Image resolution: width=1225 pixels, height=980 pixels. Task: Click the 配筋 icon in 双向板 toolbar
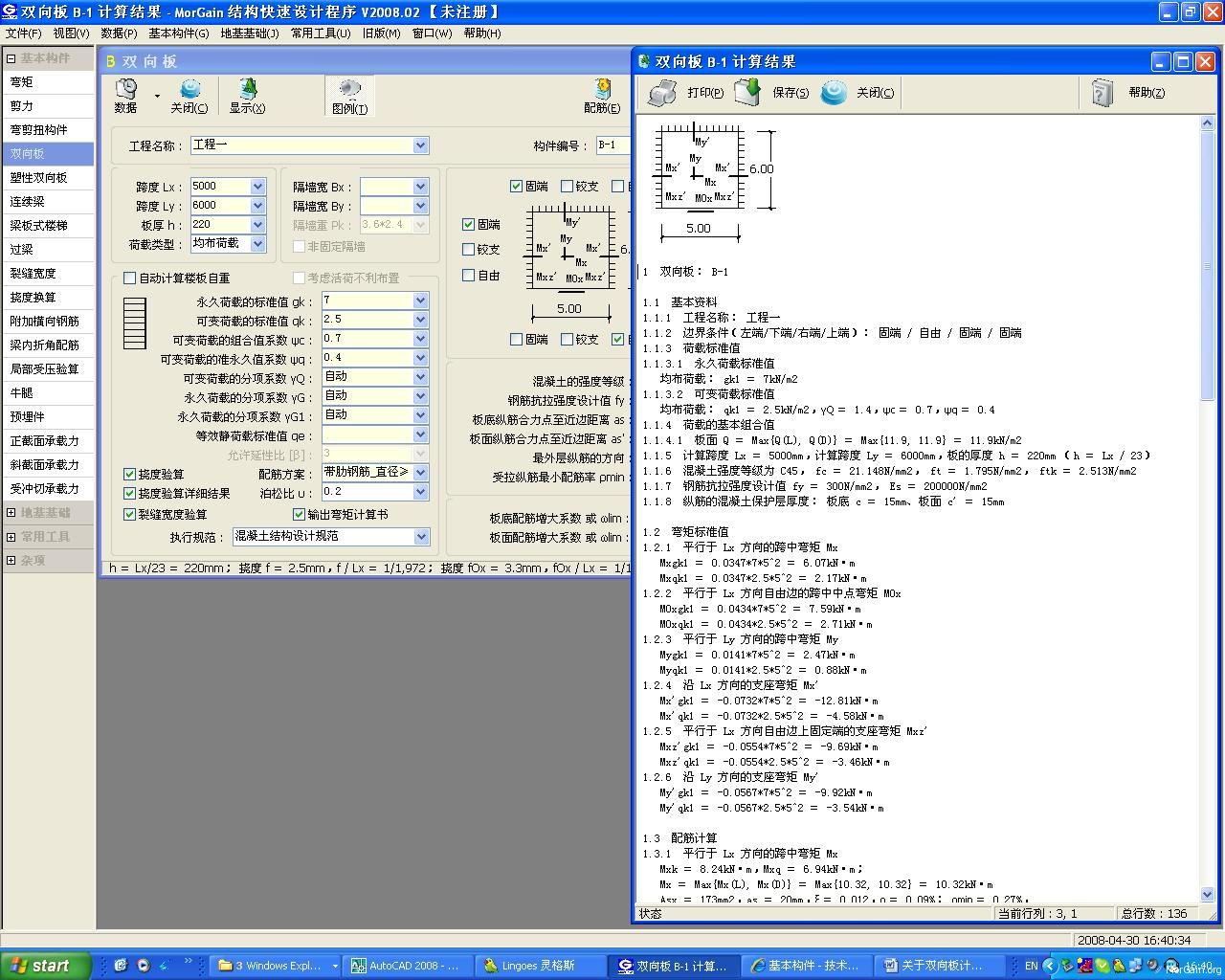pyautogui.click(x=602, y=89)
